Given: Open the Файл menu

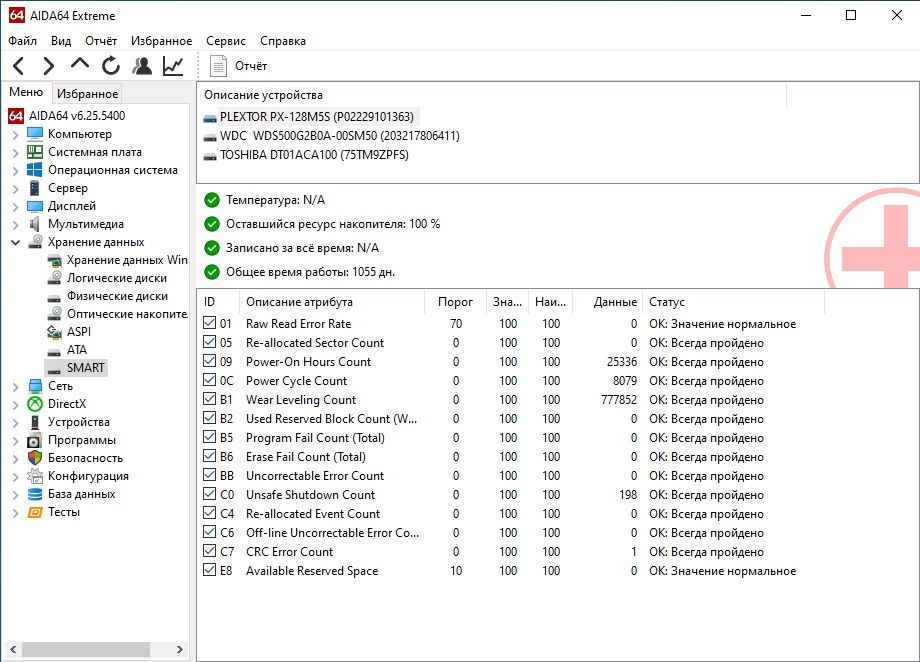Looking at the screenshot, I should pyautogui.click(x=22, y=40).
